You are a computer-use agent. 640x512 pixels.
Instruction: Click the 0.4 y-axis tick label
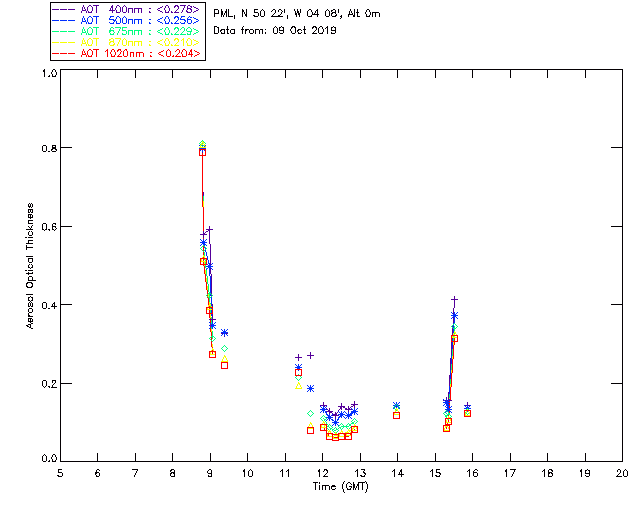point(49,305)
